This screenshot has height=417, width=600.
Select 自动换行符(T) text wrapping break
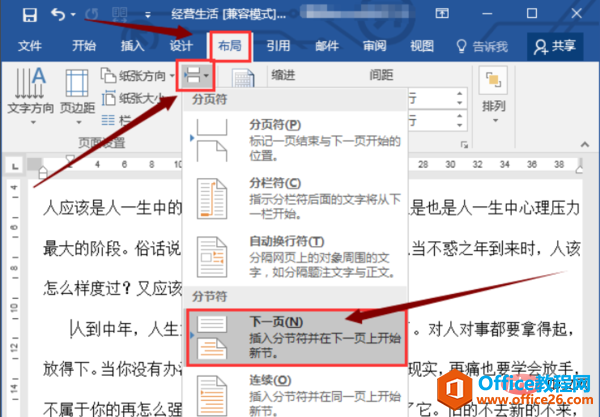tap(295, 257)
